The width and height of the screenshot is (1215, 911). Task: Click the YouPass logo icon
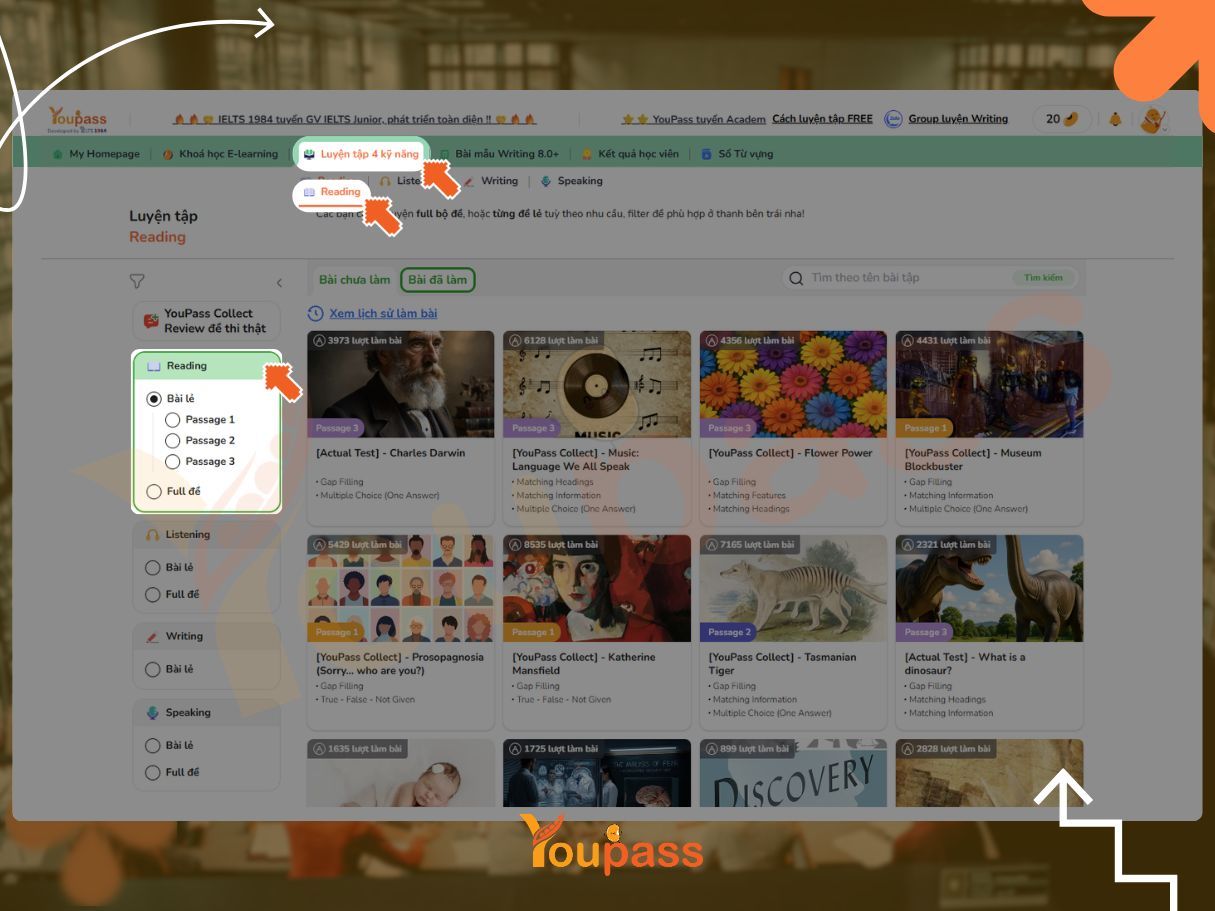click(x=77, y=120)
